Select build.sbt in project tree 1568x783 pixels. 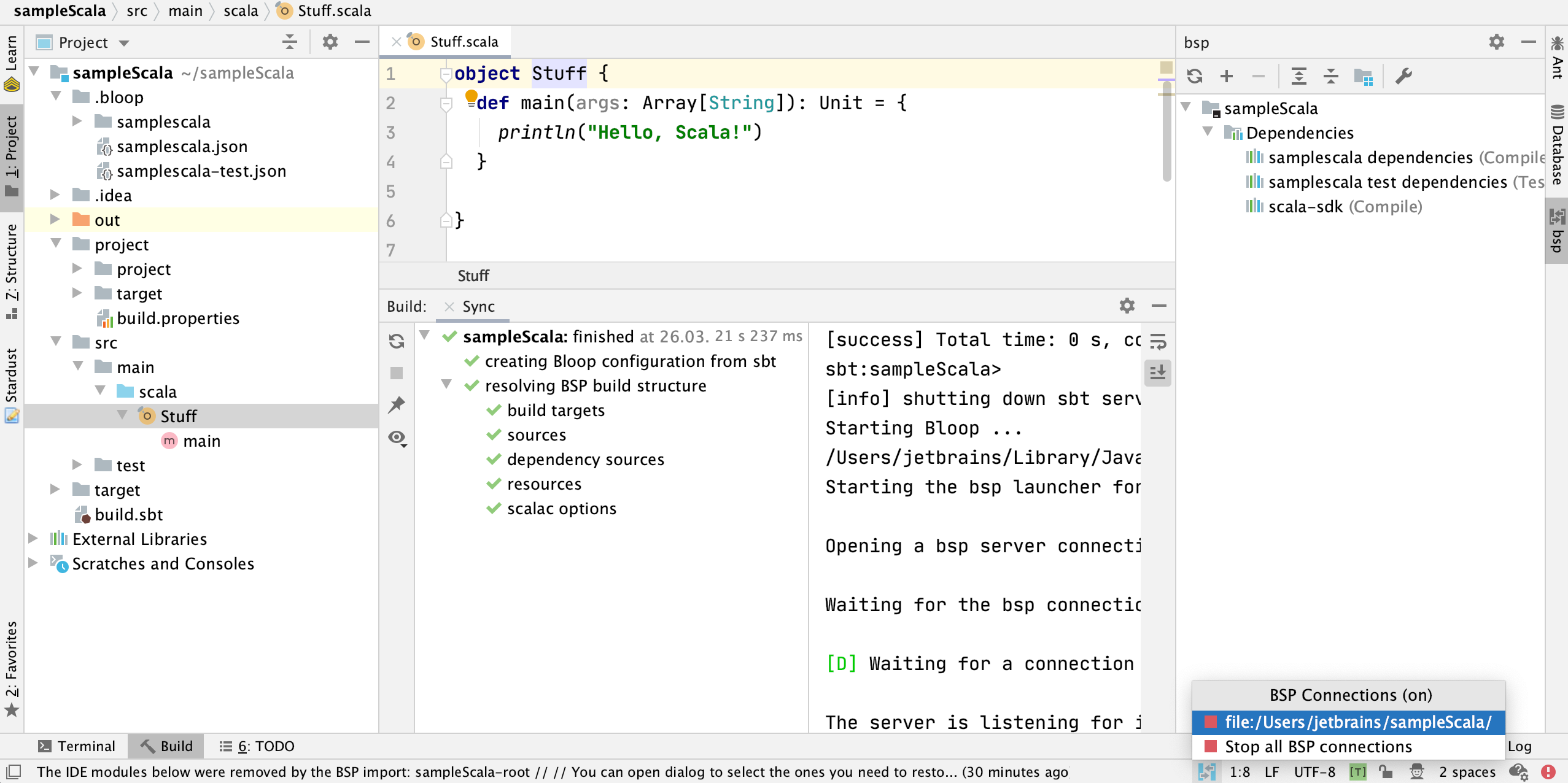click(128, 514)
